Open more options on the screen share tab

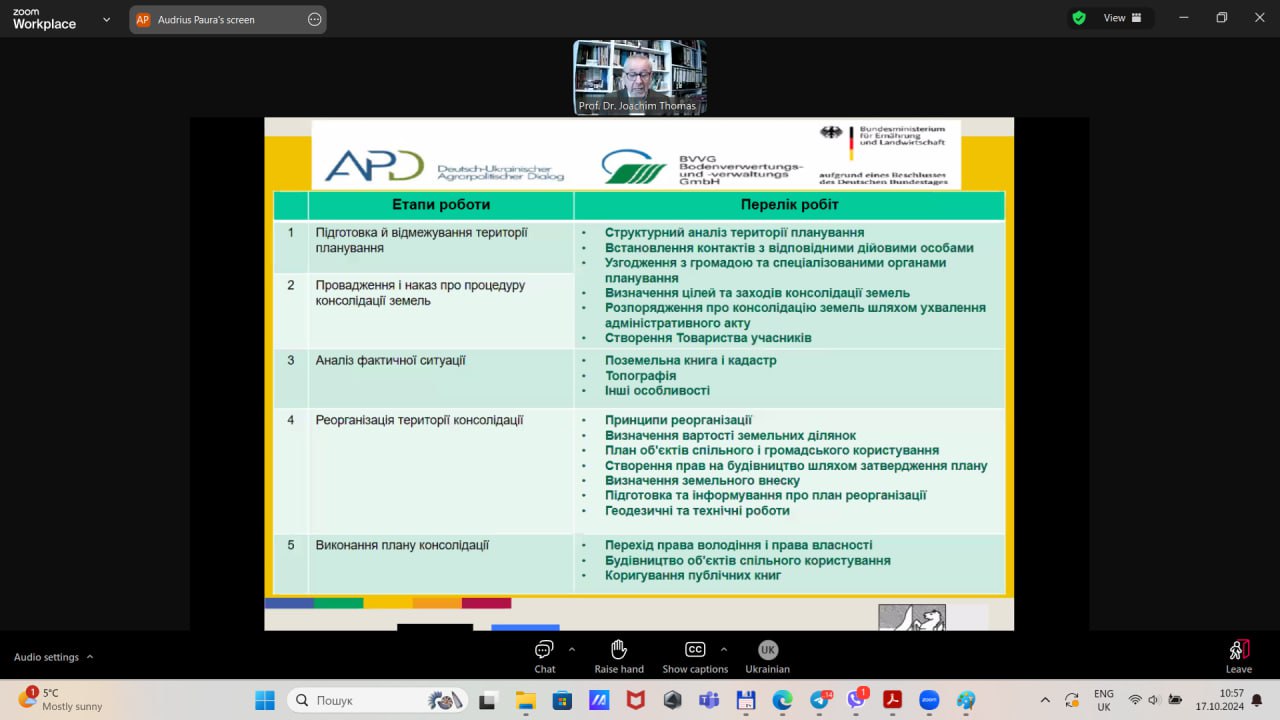[x=314, y=19]
